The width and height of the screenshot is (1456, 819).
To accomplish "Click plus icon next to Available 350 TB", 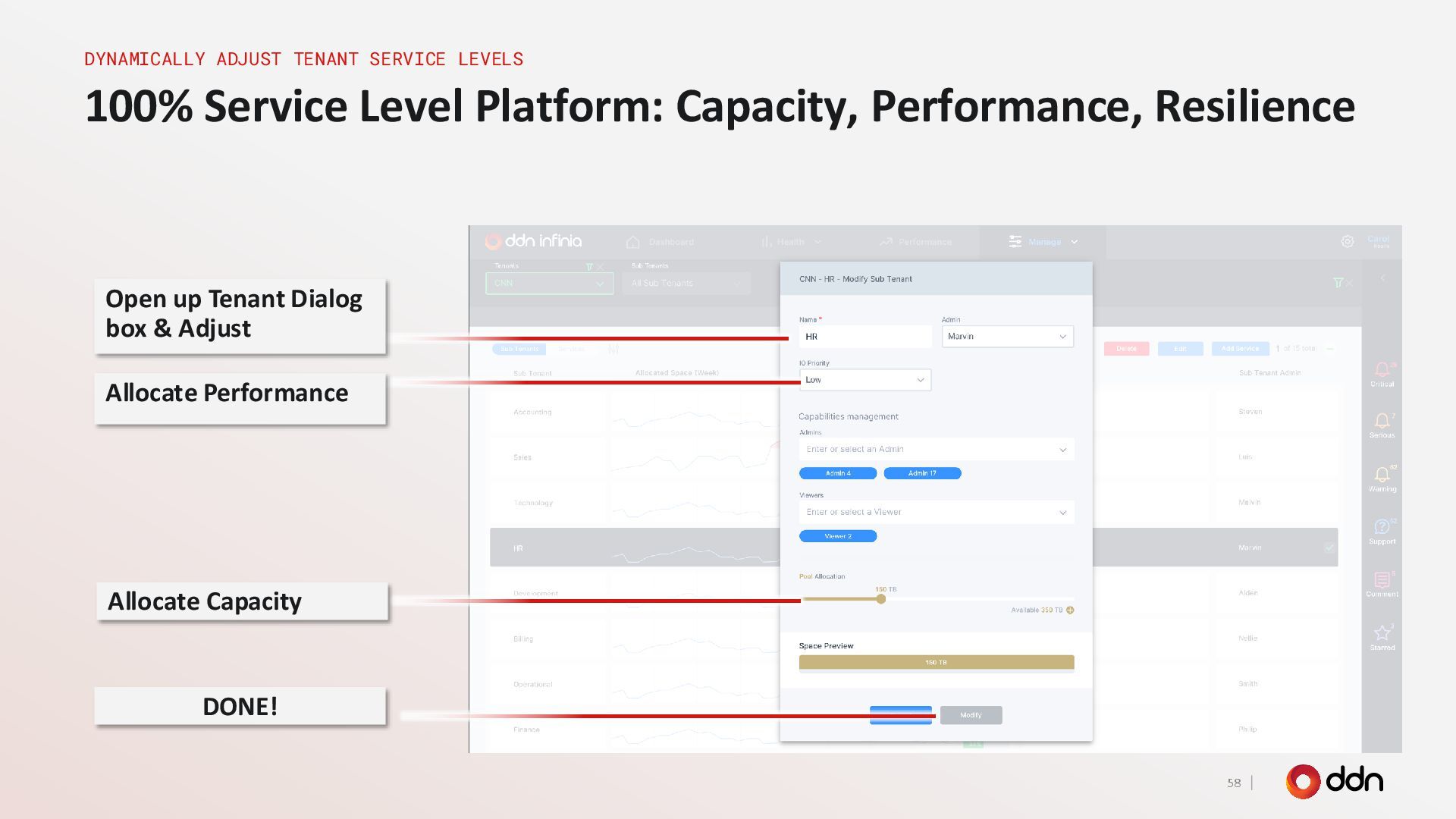I will pos(1070,610).
